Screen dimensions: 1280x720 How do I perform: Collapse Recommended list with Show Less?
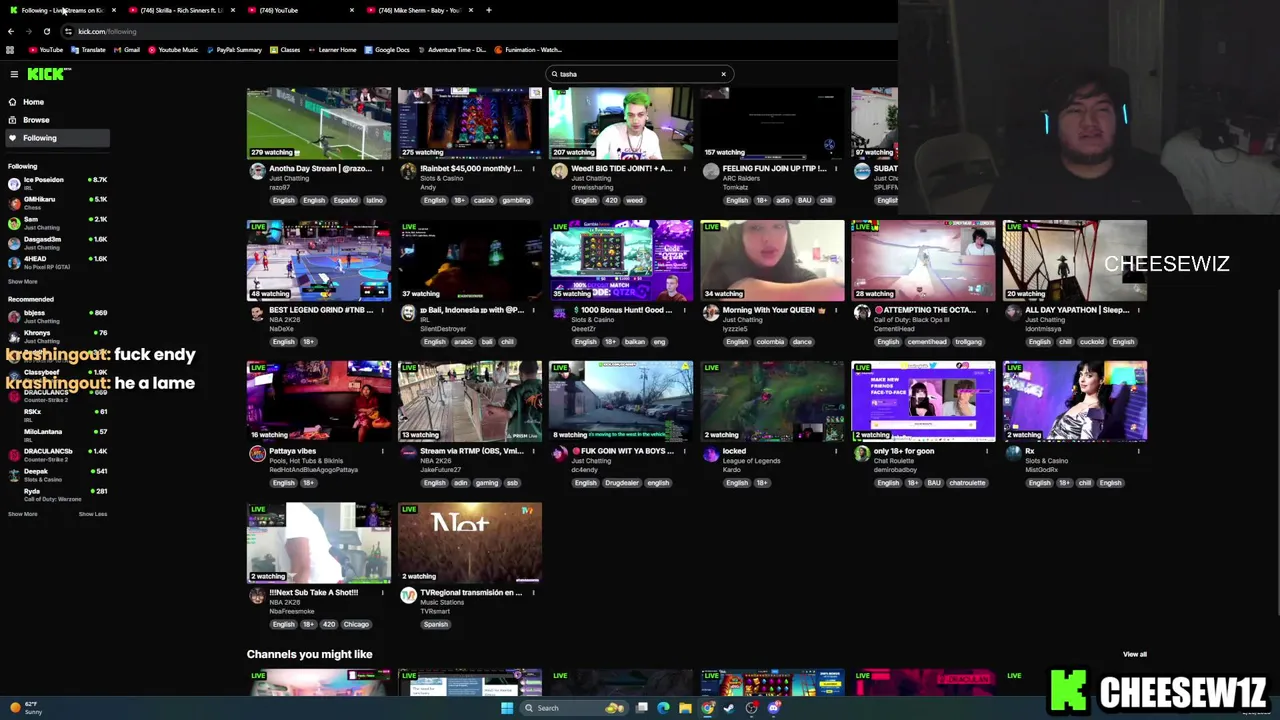pyautogui.click(x=93, y=514)
